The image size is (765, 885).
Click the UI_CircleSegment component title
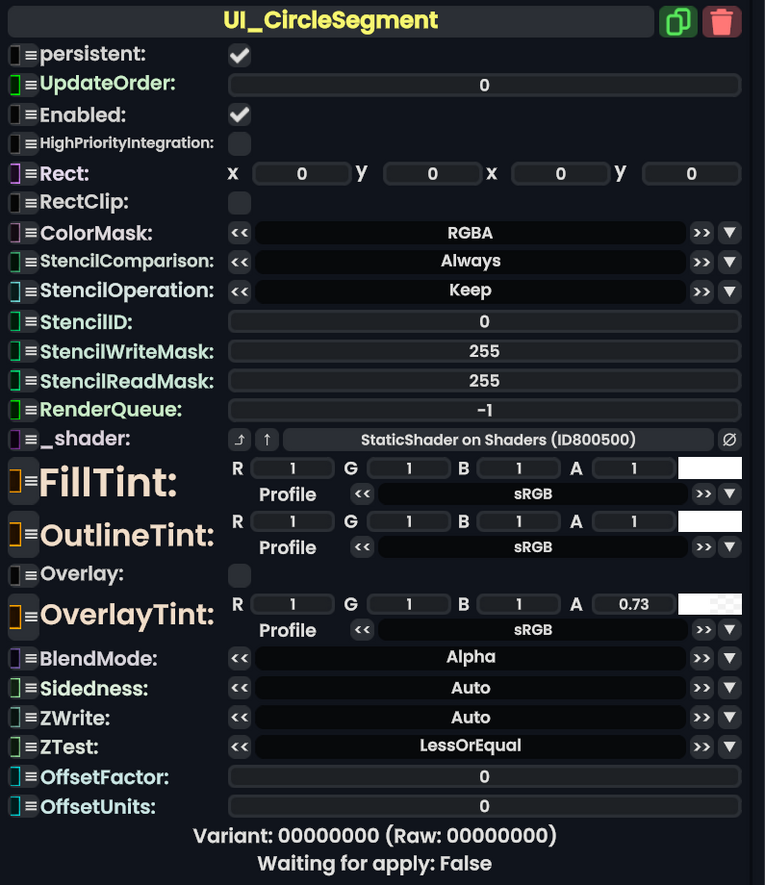pos(330,21)
